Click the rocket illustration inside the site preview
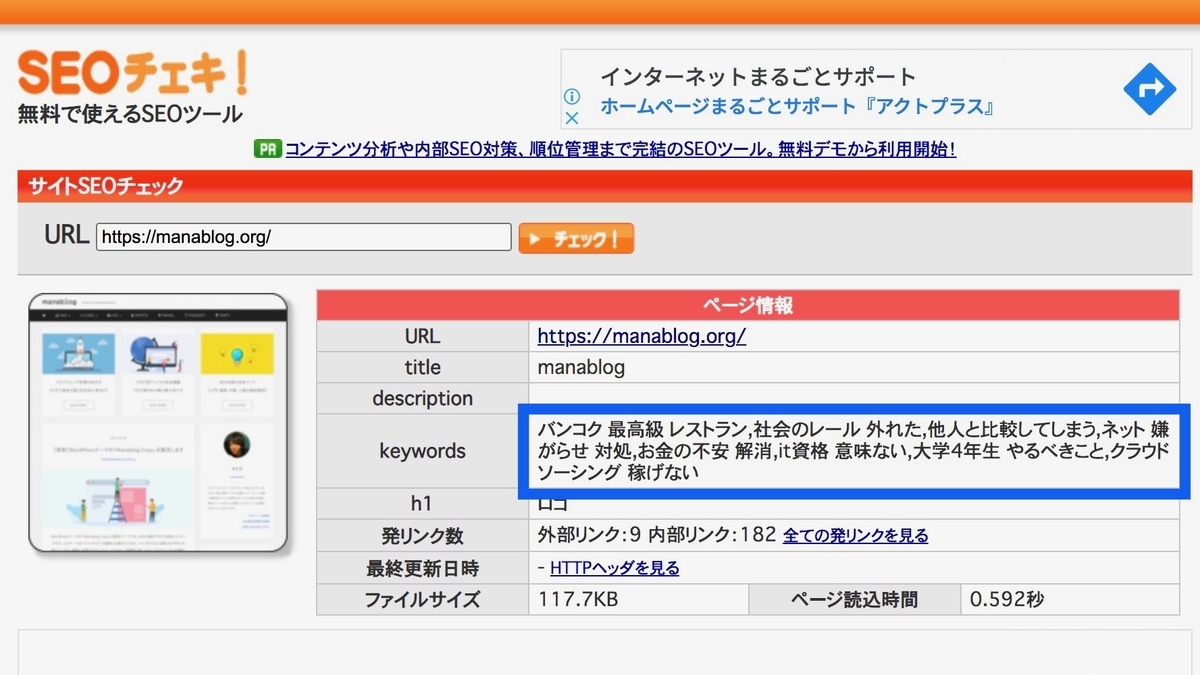 click(x=80, y=353)
